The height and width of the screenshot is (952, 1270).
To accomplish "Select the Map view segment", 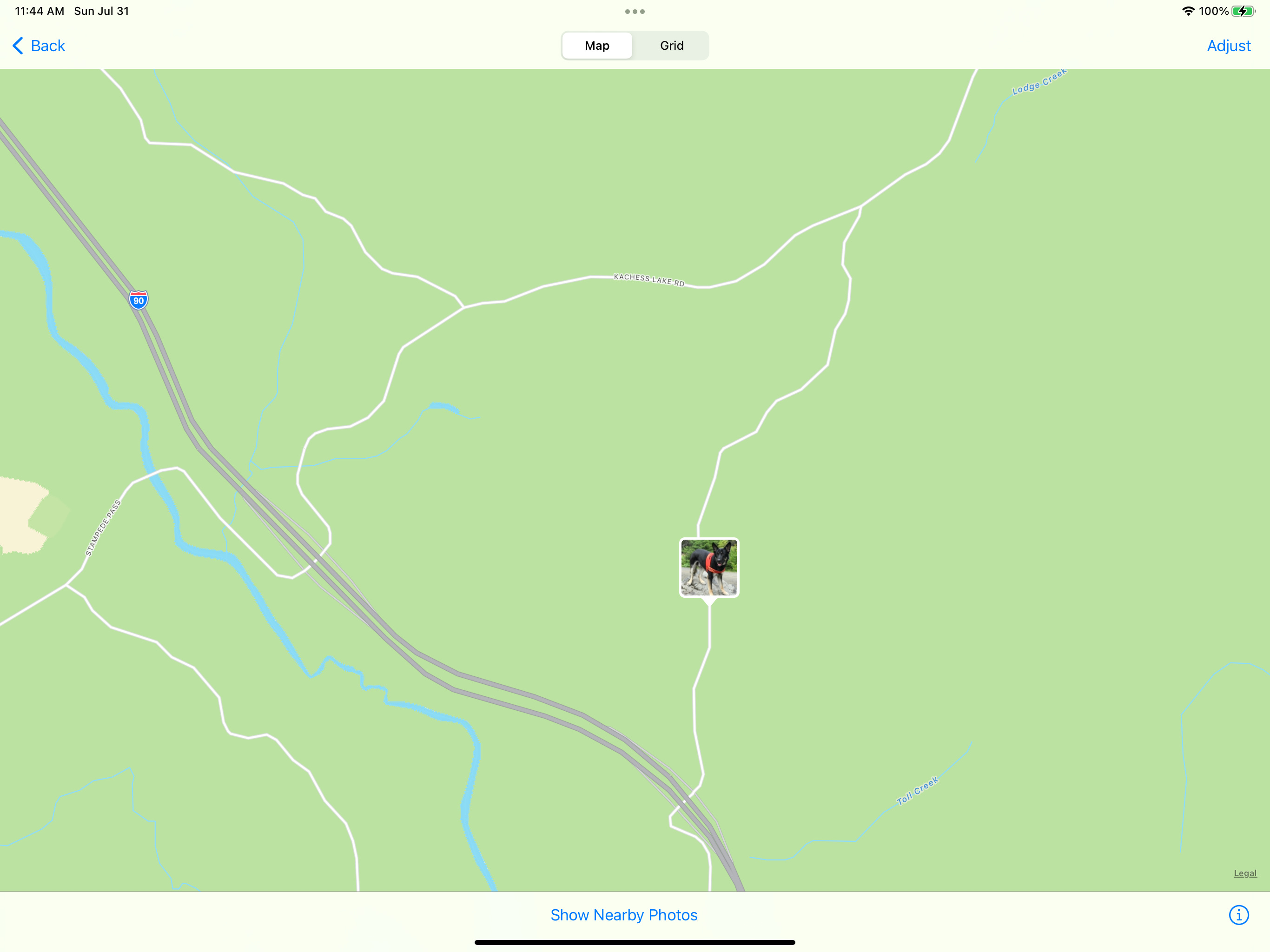I will (597, 46).
